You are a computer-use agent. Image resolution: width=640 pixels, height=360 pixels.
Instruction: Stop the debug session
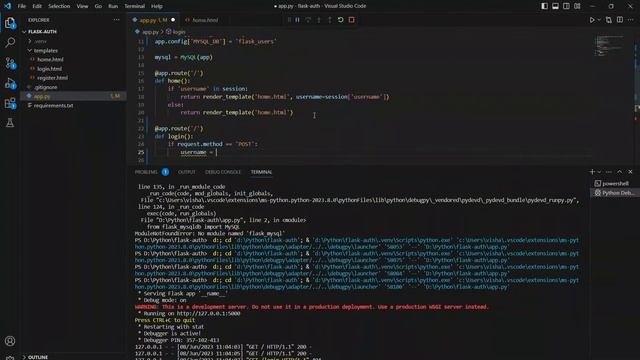(x=351, y=20)
